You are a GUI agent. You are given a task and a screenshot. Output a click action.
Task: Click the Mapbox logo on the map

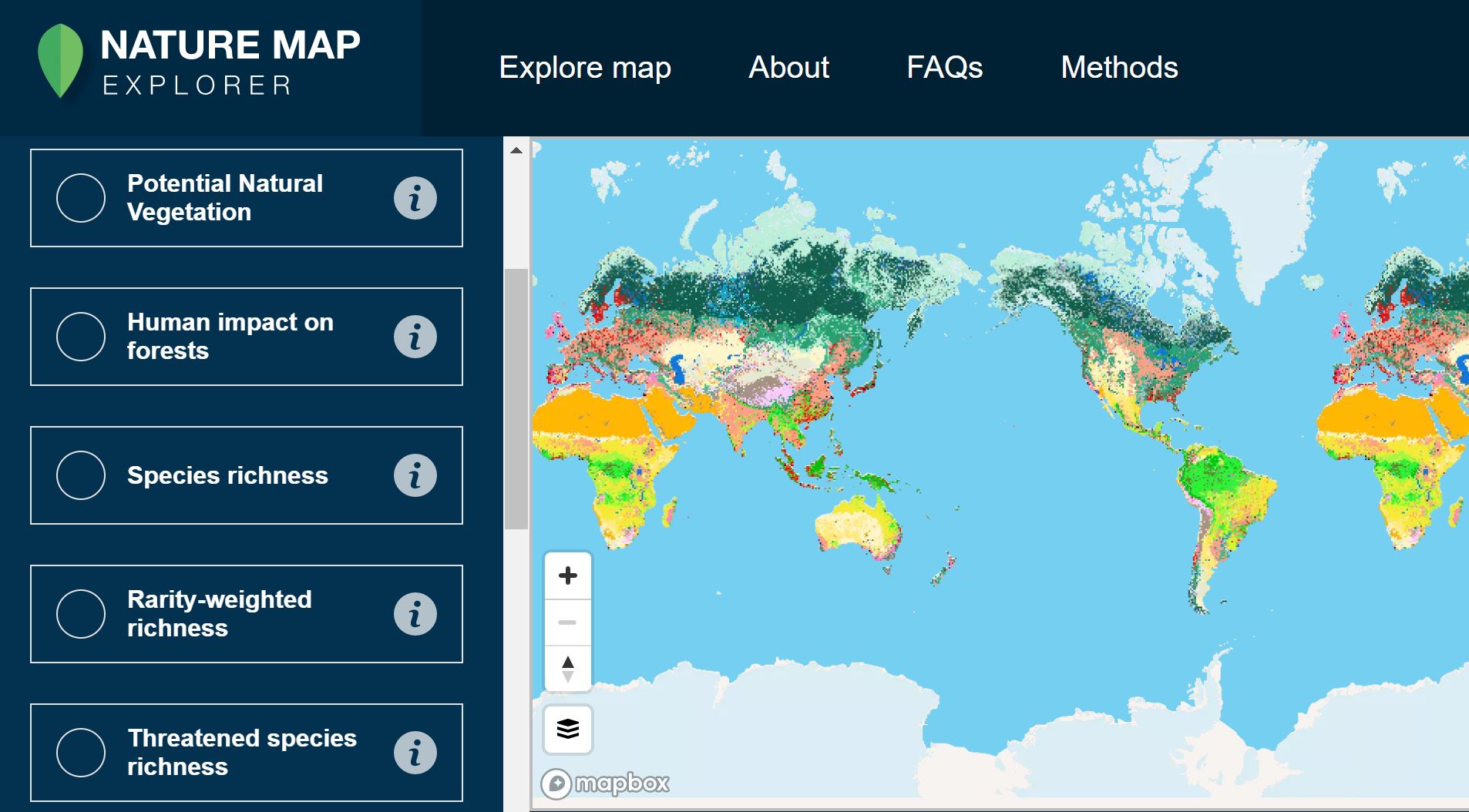click(605, 783)
